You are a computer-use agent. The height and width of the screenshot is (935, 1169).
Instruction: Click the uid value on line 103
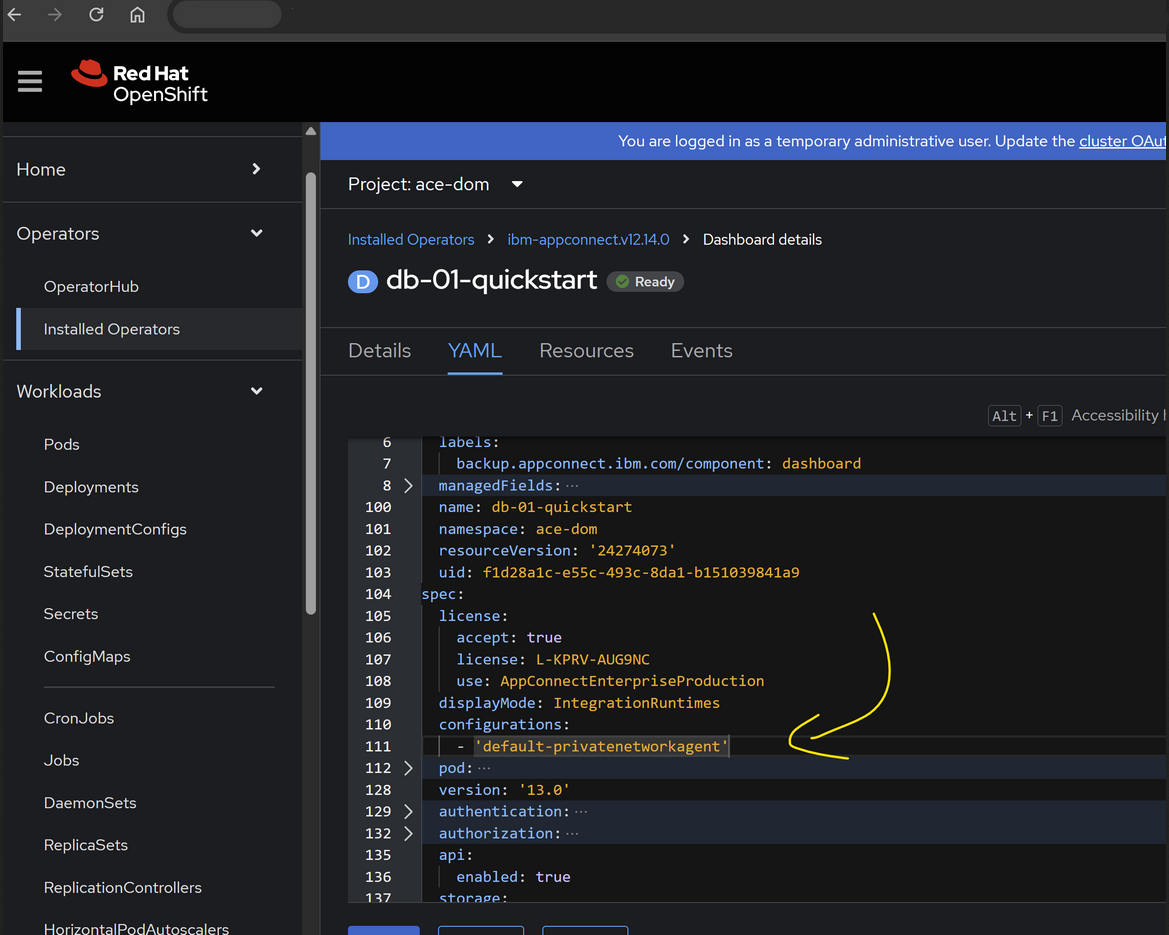click(641, 573)
